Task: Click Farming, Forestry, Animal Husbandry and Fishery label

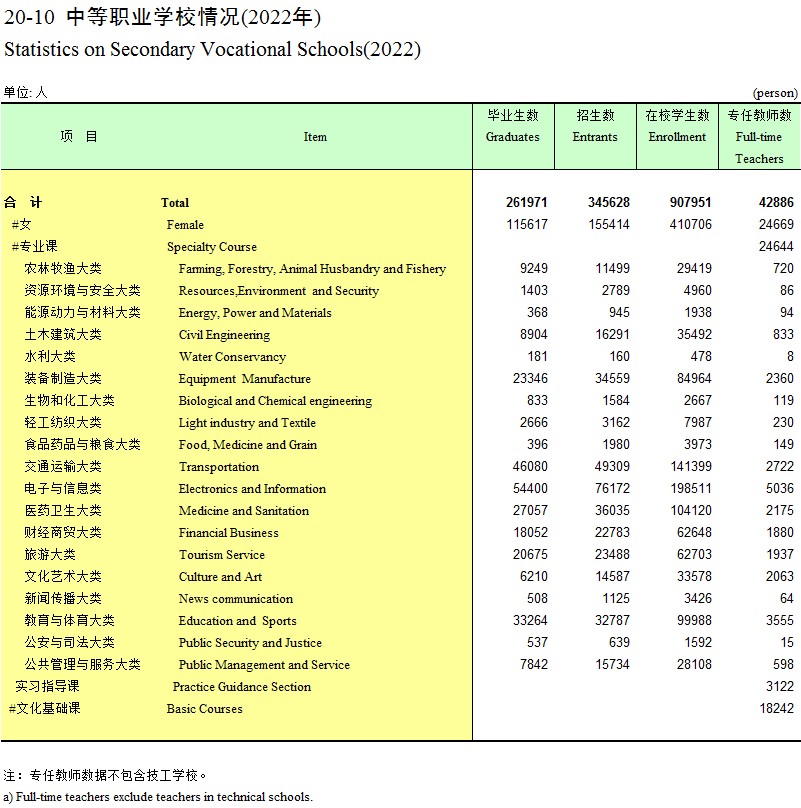Action: click(x=312, y=269)
